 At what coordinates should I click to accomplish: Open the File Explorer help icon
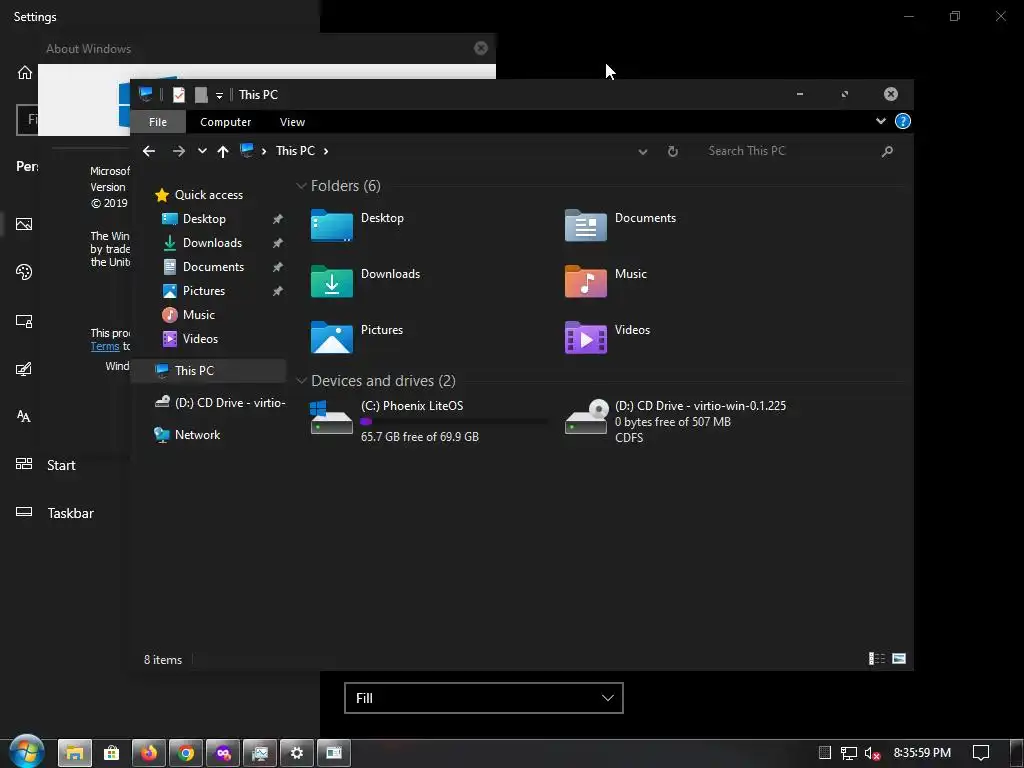[x=903, y=121]
